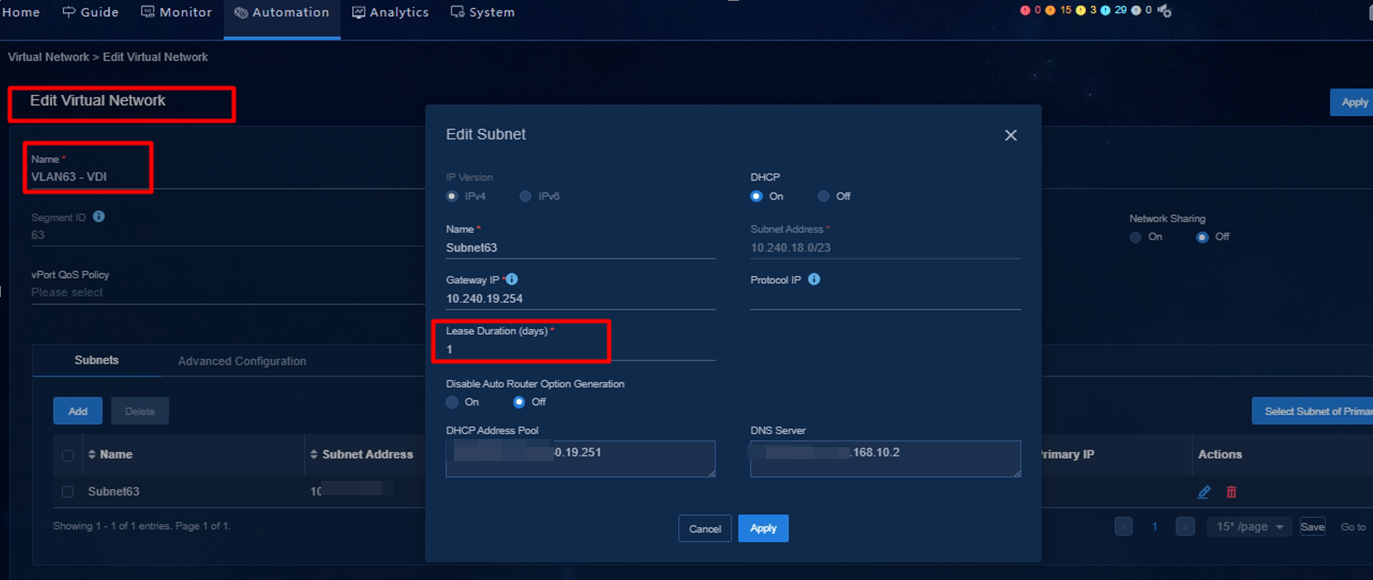Click Apply in Edit Subnet dialog

click(763, 528)
